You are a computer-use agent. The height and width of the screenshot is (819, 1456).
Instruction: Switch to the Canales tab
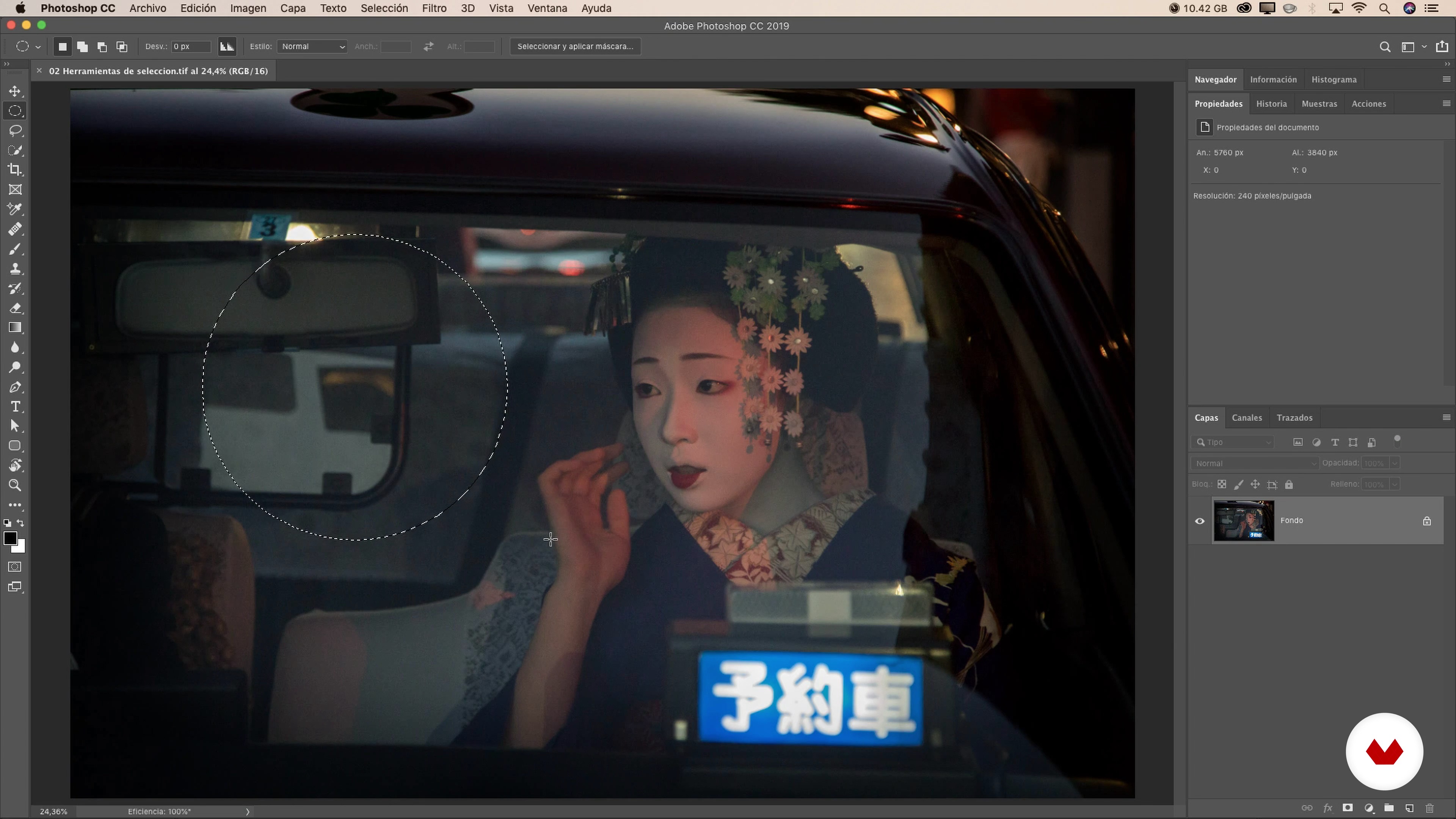(x=1246, y=418)
